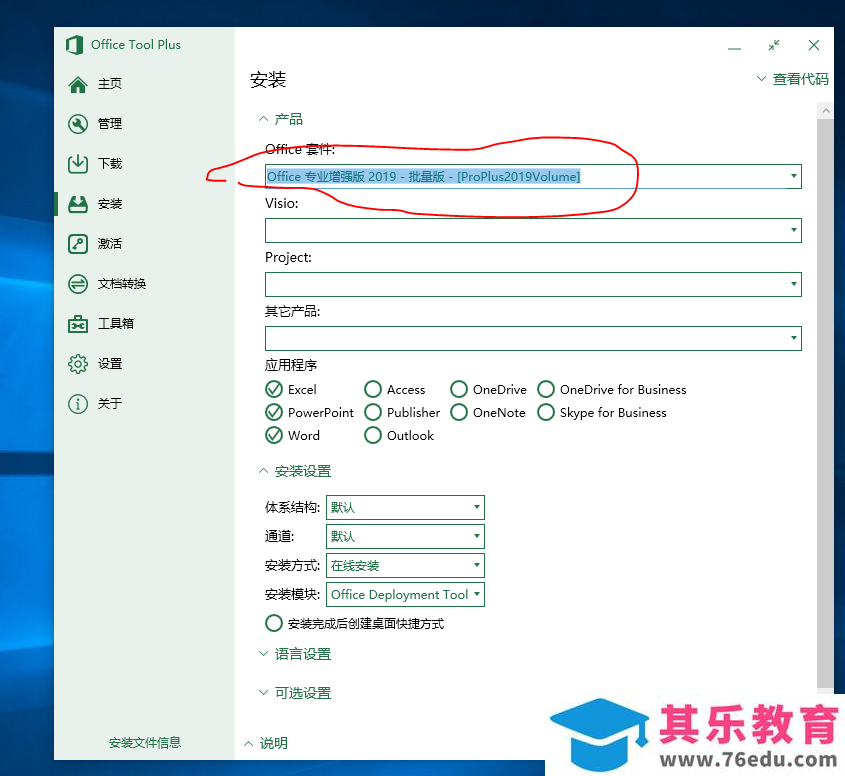Uncheck the Excel application

point(274,389)
